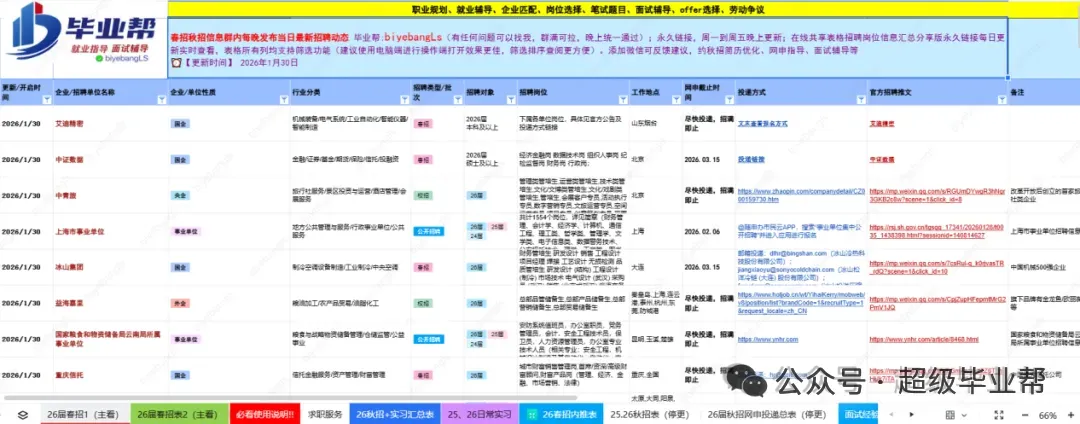1080x424 pixels.
Task: Select the 上海市事业单位 name cell
Action: pos(110,231)
